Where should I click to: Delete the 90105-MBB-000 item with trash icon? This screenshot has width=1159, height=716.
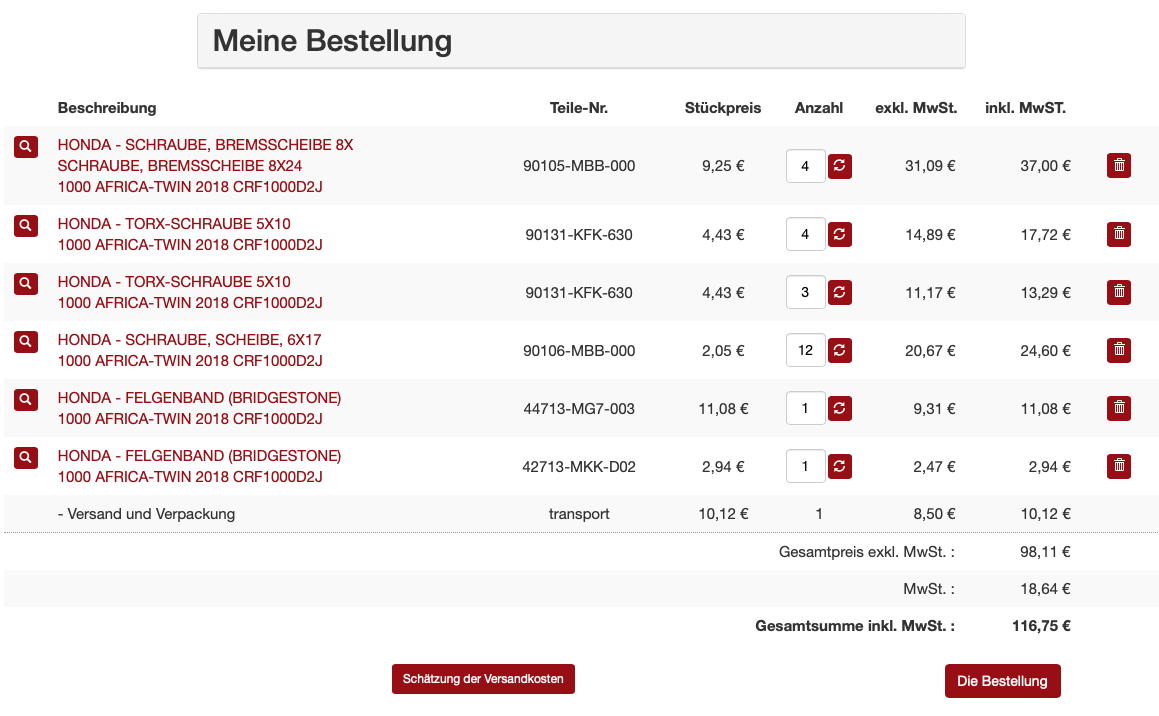pyautogui.click(x=1119, y=166)
